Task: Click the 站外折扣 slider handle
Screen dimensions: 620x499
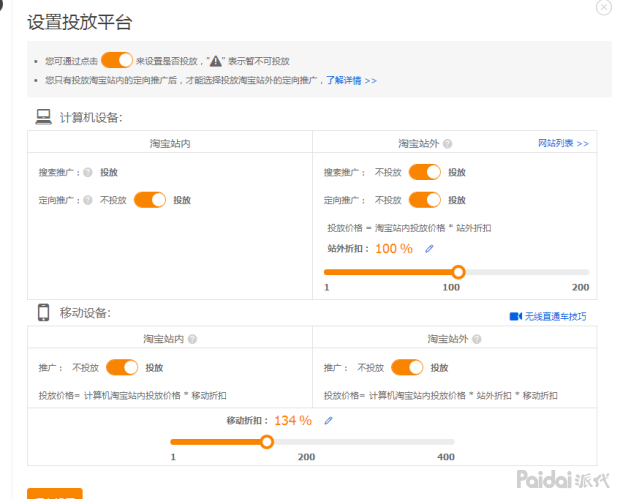Action: pos(458,272)
